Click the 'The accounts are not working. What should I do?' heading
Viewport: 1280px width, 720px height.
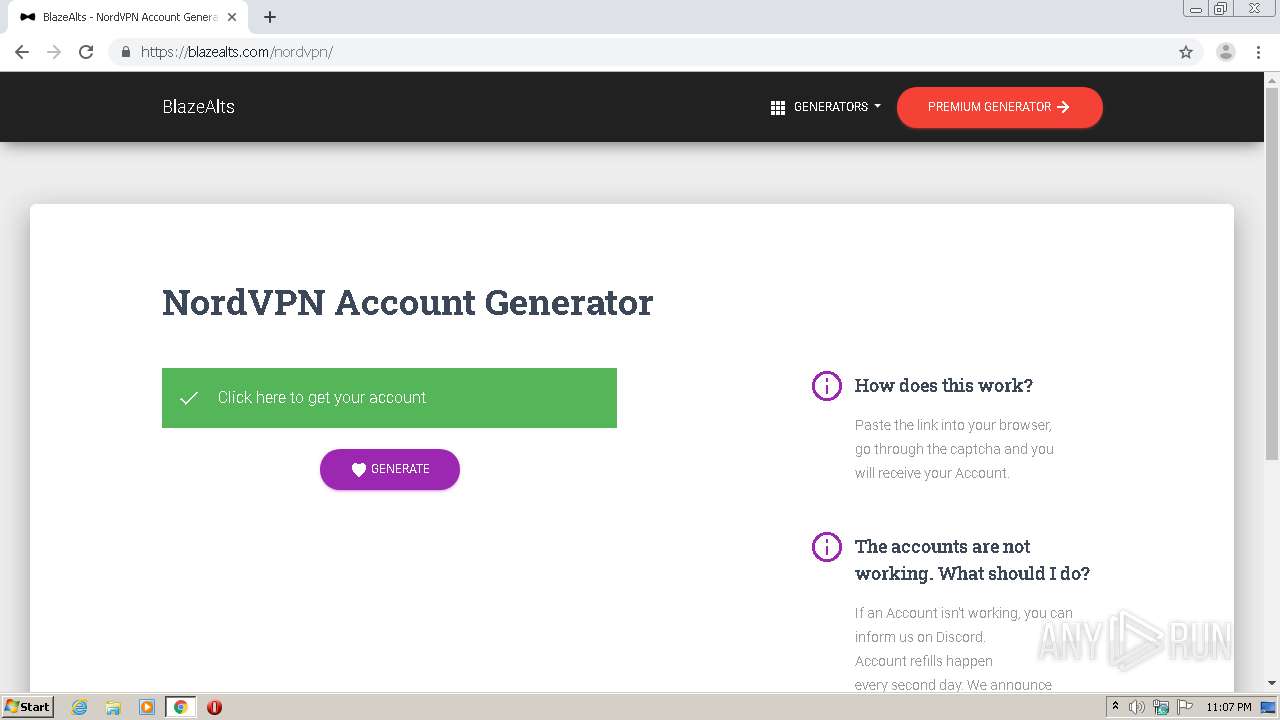(972, 560)
